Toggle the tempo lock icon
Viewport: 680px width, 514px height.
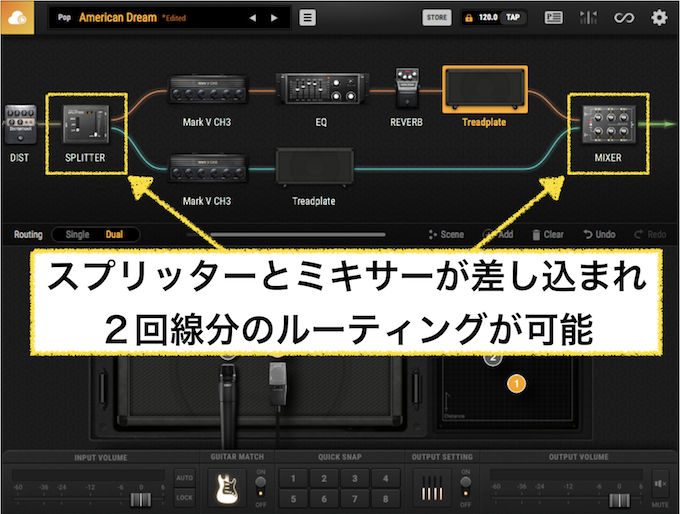point(469,18)
